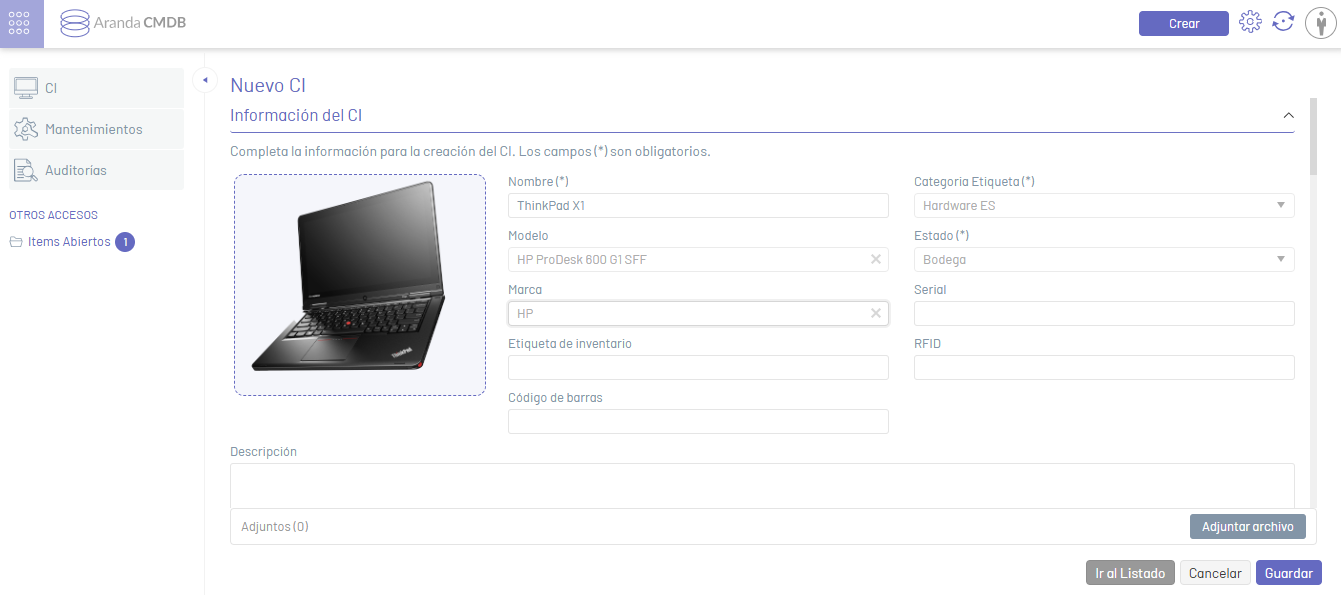Click the Aranda CMDB logo
This screenshot has width=1341, height=597.
coord(123,23)
